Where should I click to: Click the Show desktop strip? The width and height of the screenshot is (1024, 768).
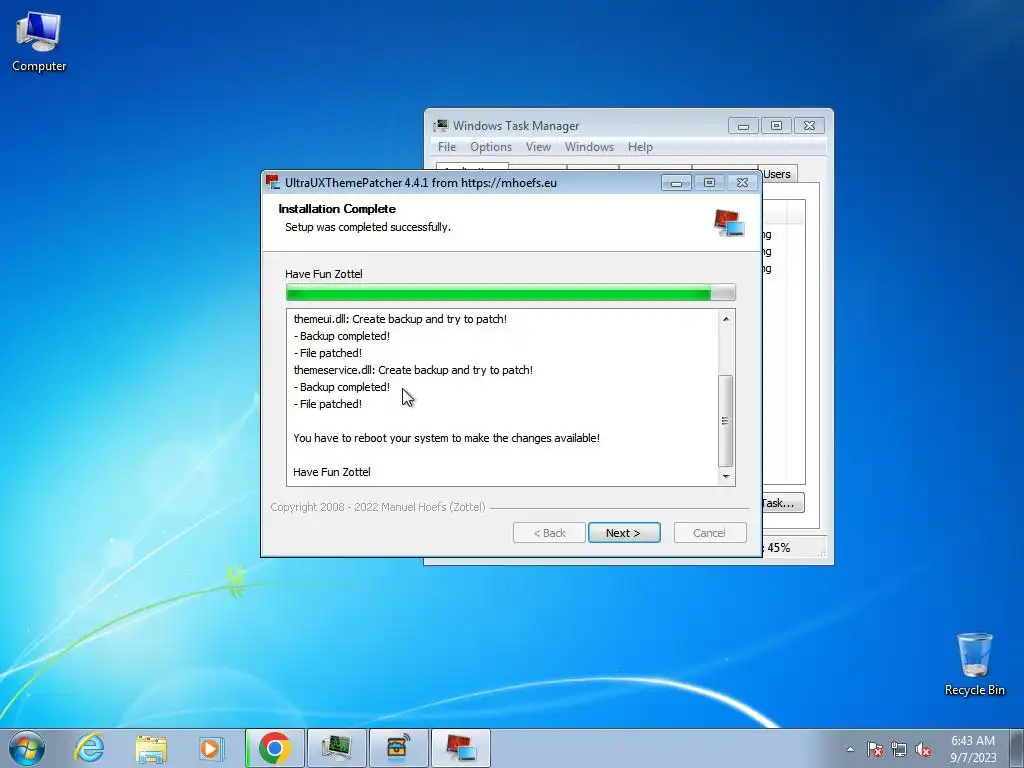point(1016,748)
